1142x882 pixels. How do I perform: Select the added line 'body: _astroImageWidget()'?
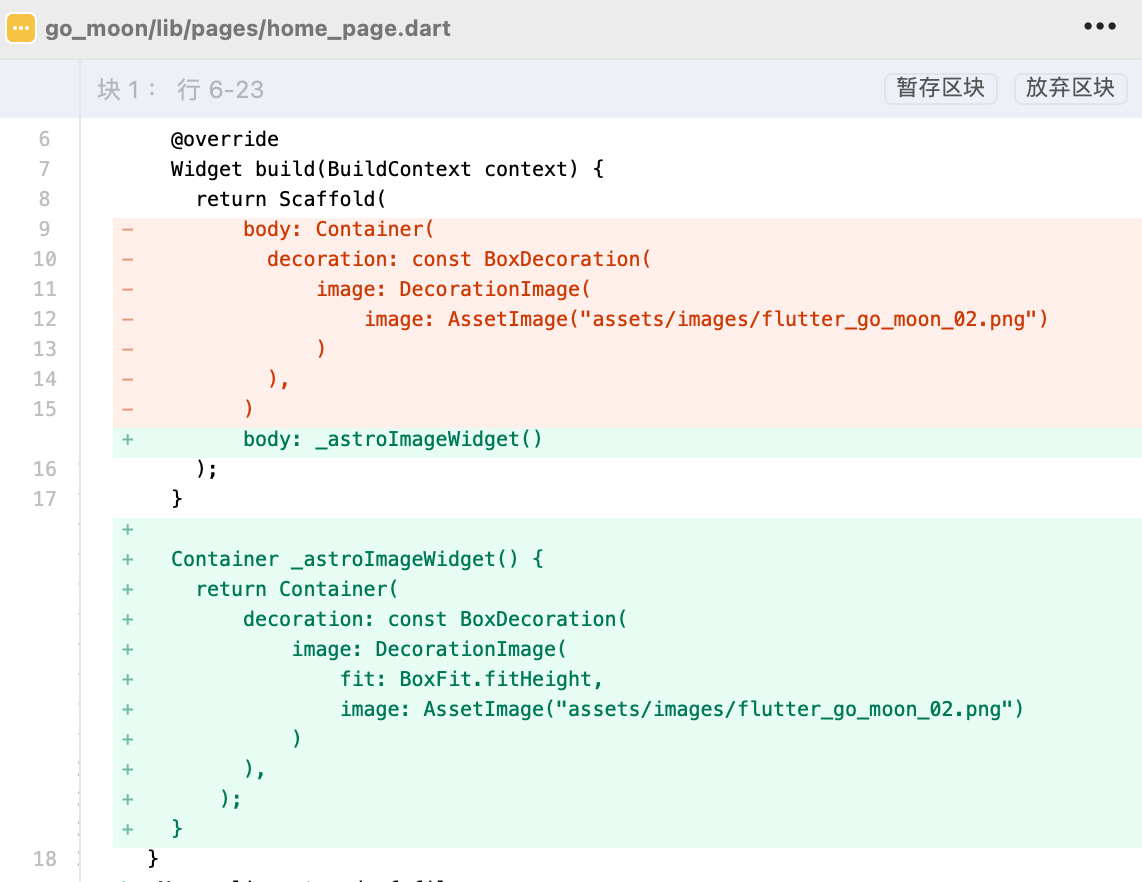(392, 439)
